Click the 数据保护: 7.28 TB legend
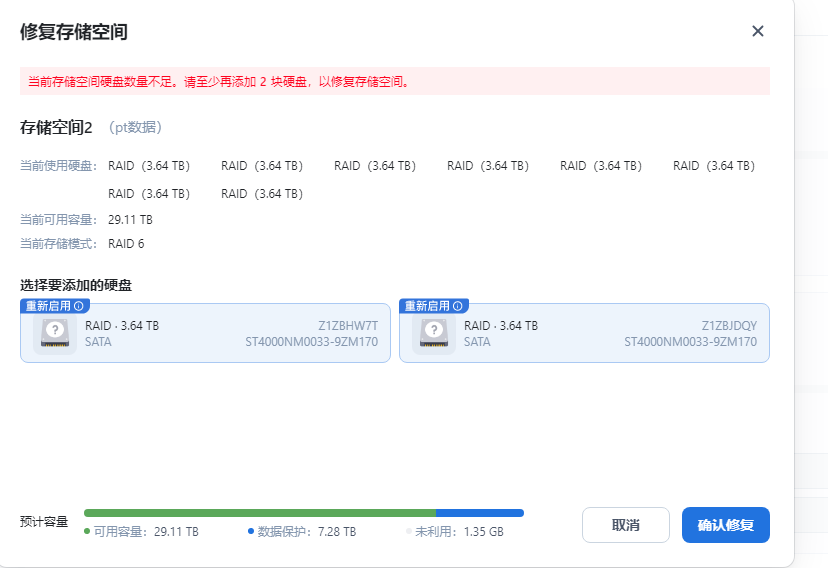 point(302,532)
